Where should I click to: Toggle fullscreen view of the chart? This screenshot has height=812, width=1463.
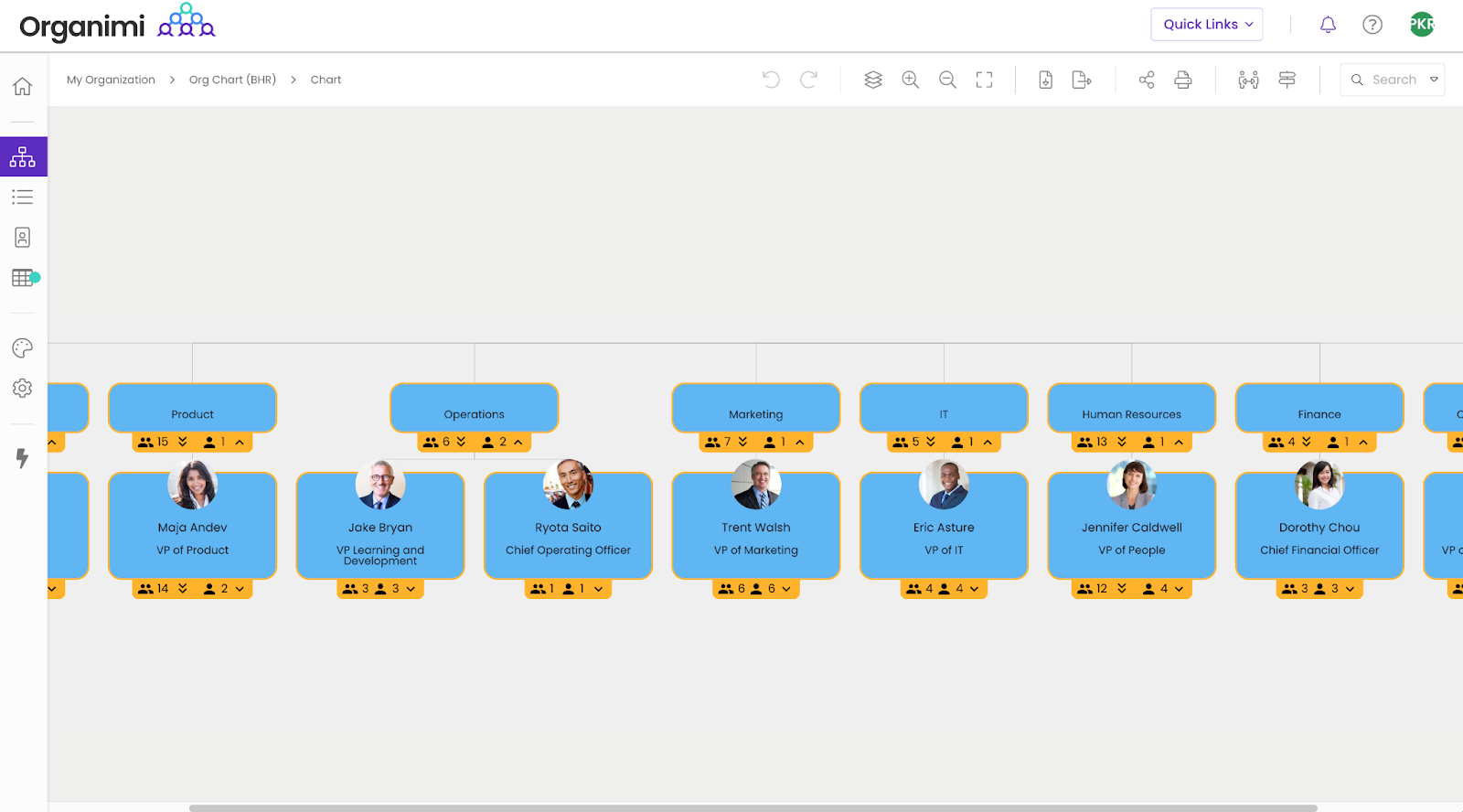pos(984,80)
